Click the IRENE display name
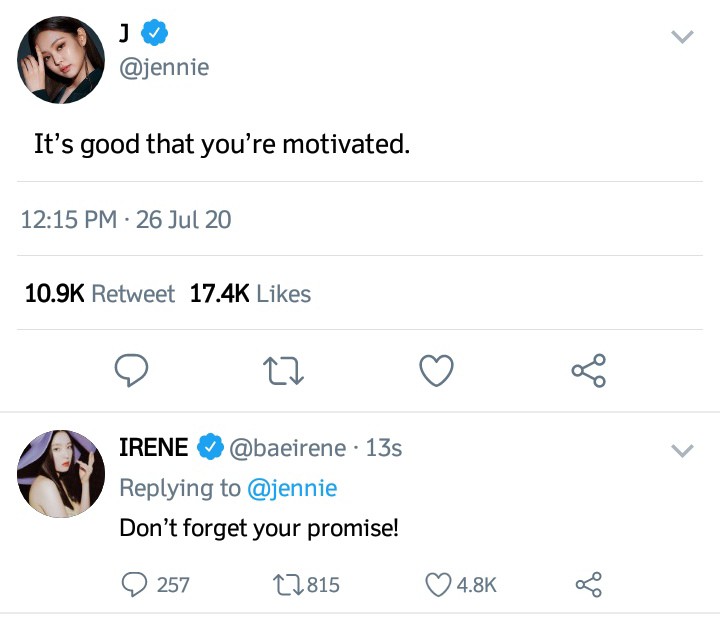Screen dimensions: 720x624 pyautogui.click(x=153, y=448)
